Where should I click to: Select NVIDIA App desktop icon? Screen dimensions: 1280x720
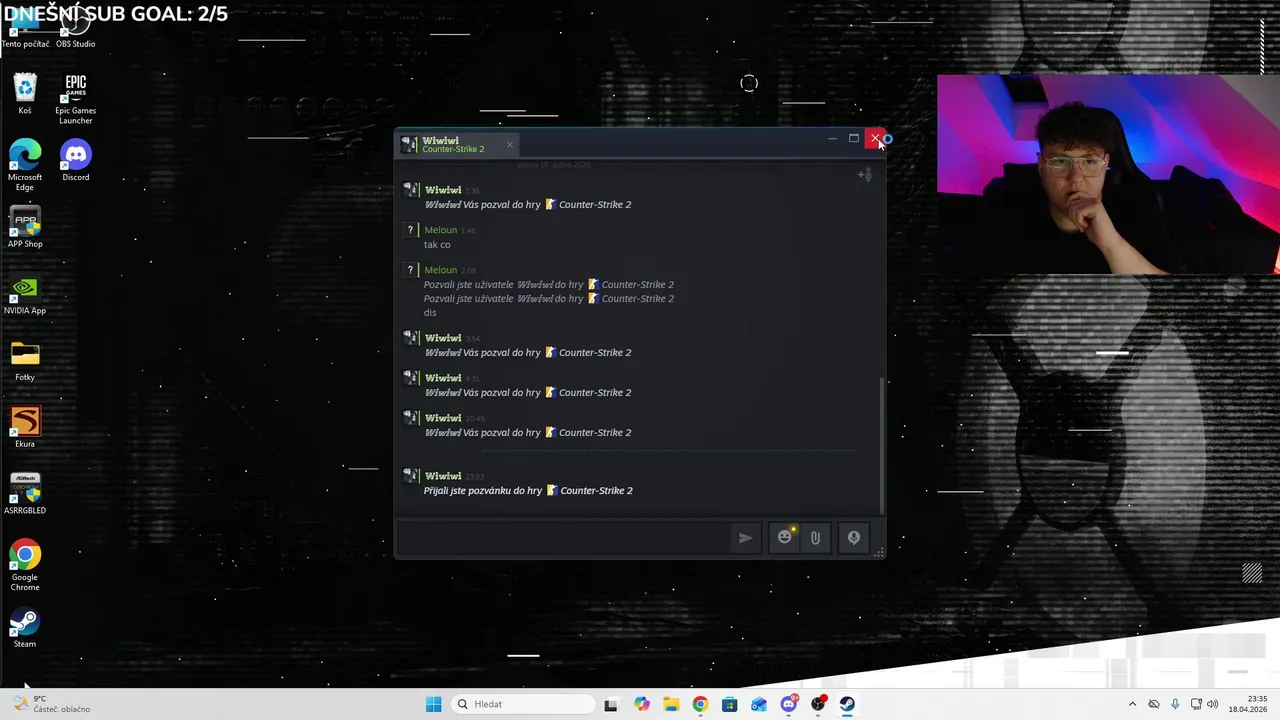click(25, 294)
